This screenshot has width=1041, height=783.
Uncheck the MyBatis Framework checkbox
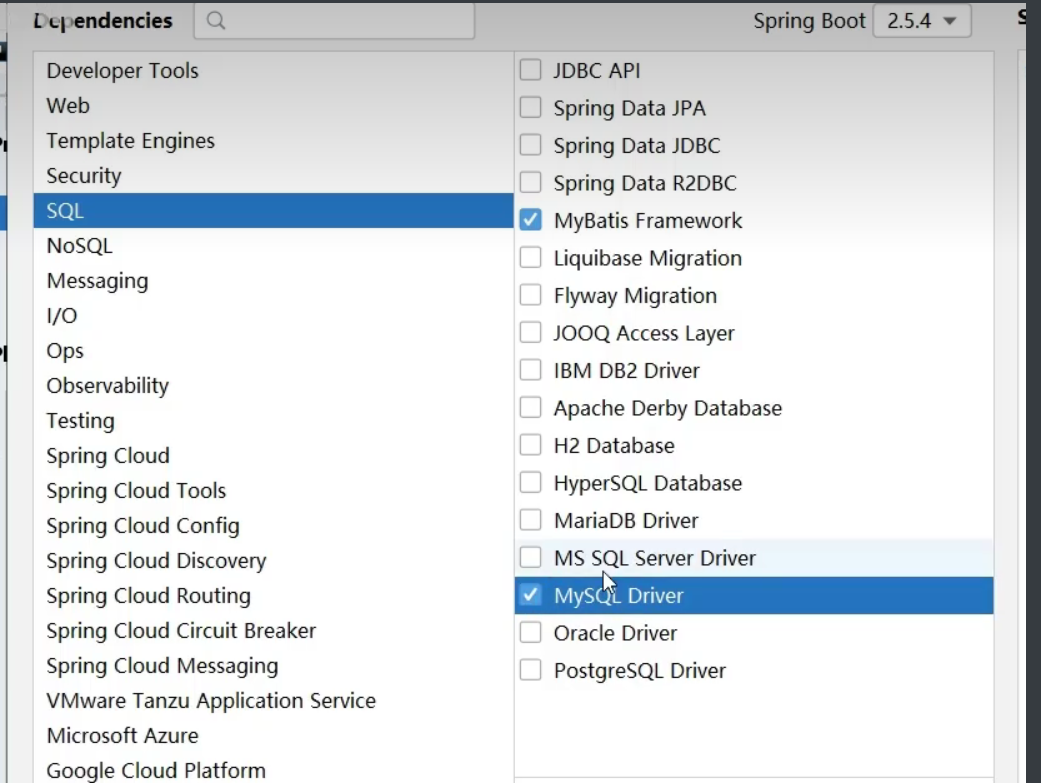click(x=530, y=221)
